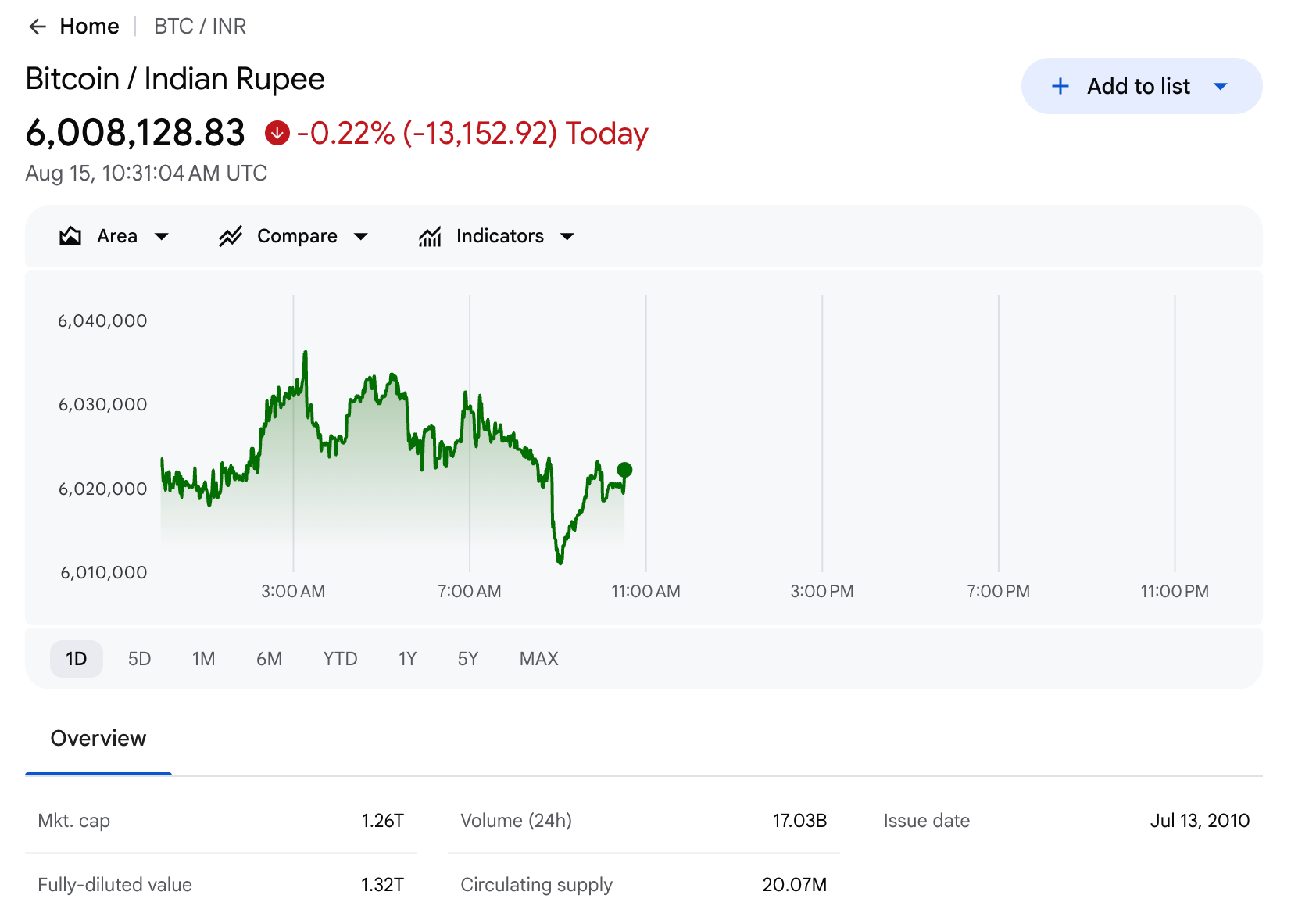Switch chart to 1M range

pyautogui.click(x=204, y=659)
